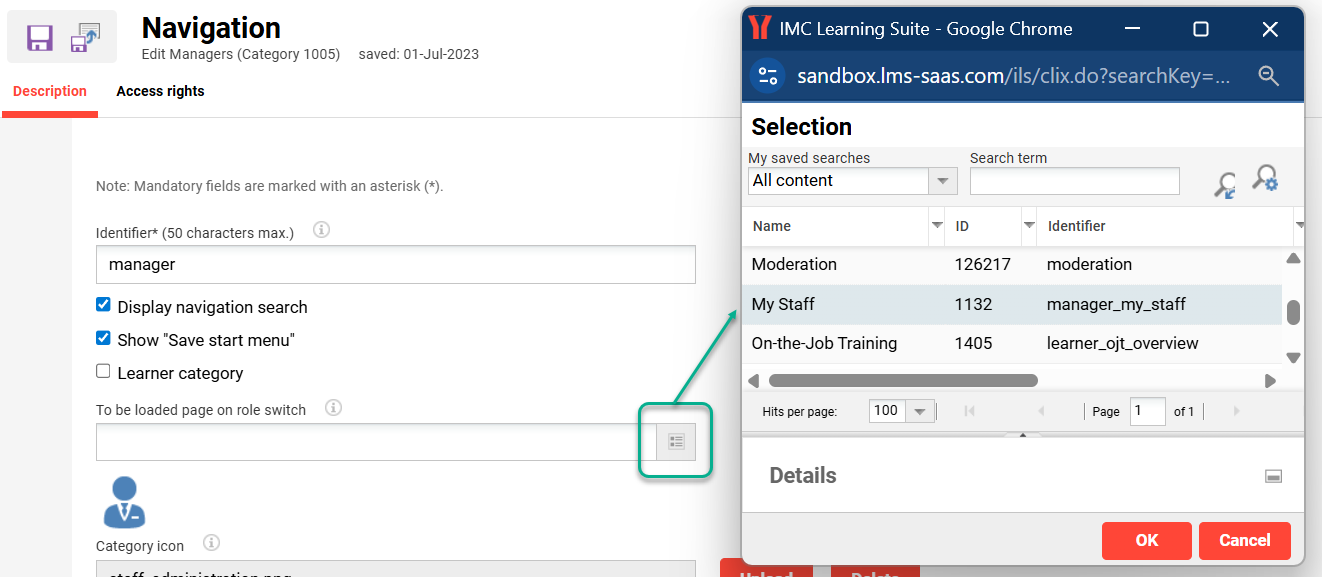Enable the Learner category checkbox
The height and width of the screenshot is (577, 1322).
pos(103,371)
